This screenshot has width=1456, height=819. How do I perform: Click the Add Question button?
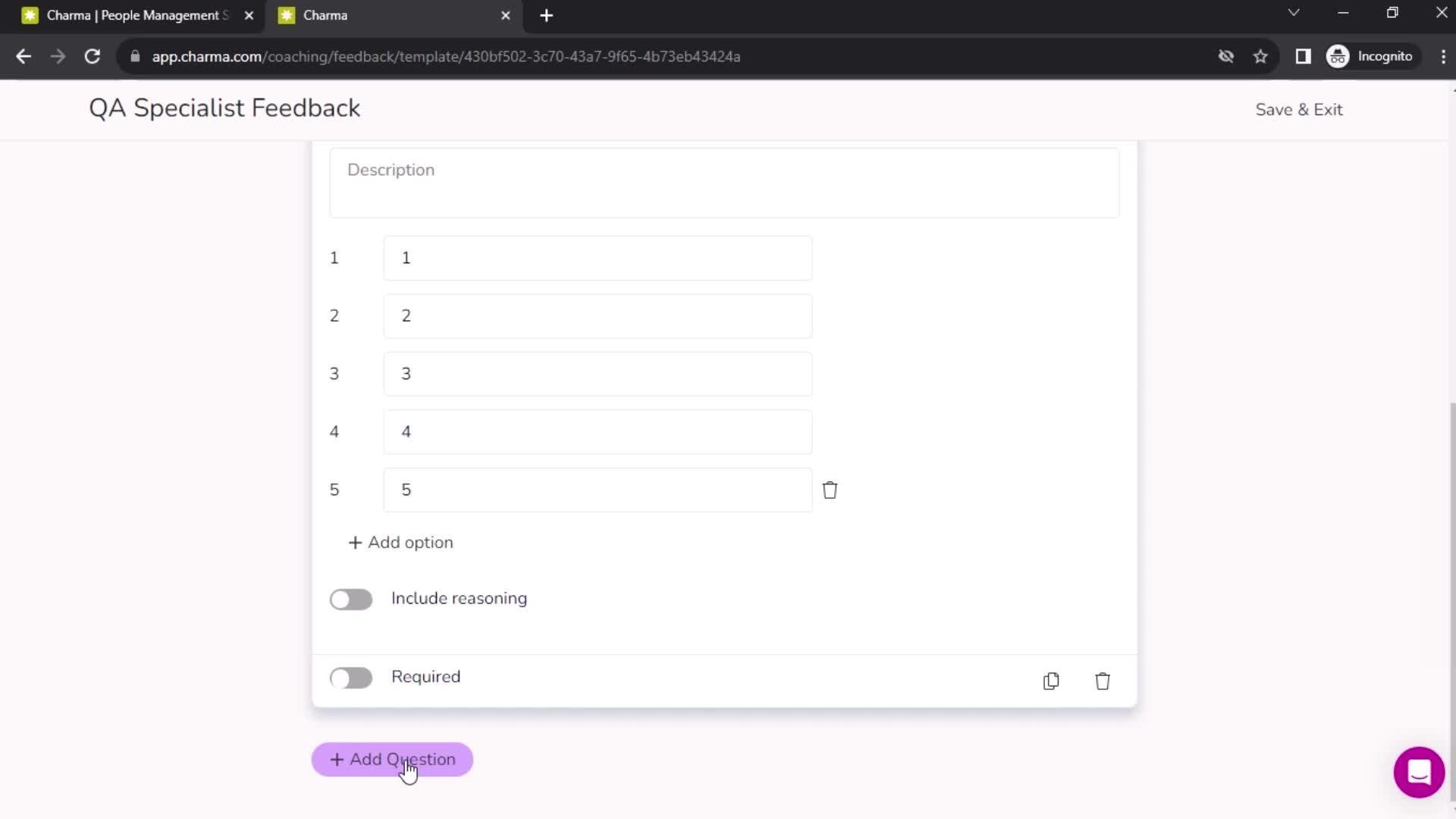(x=392, y=759)
